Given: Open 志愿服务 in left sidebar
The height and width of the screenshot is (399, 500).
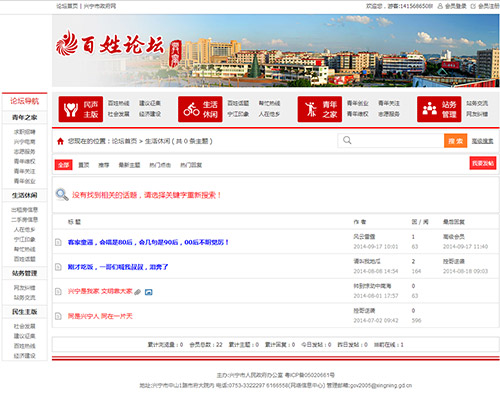Looking at the screenshot, I should (x=25, y=152).
